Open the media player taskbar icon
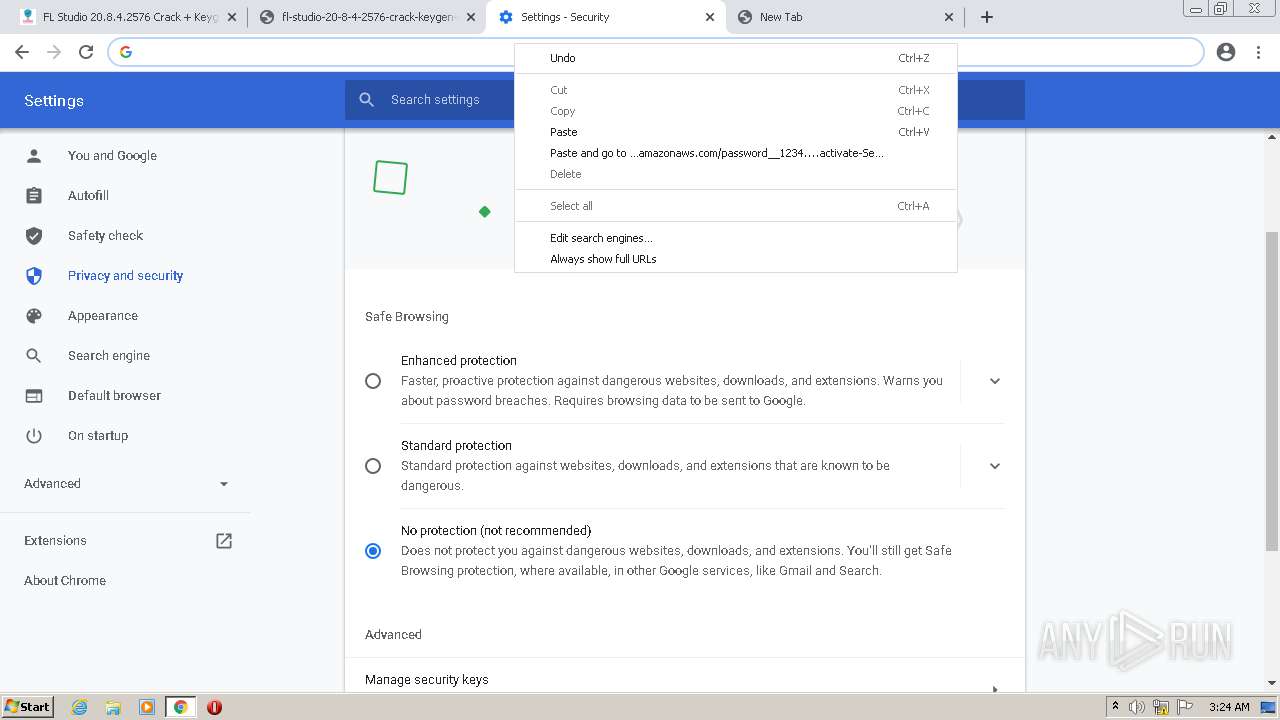The height and width of the screenshot is (720, 1280). coord(147,707)
